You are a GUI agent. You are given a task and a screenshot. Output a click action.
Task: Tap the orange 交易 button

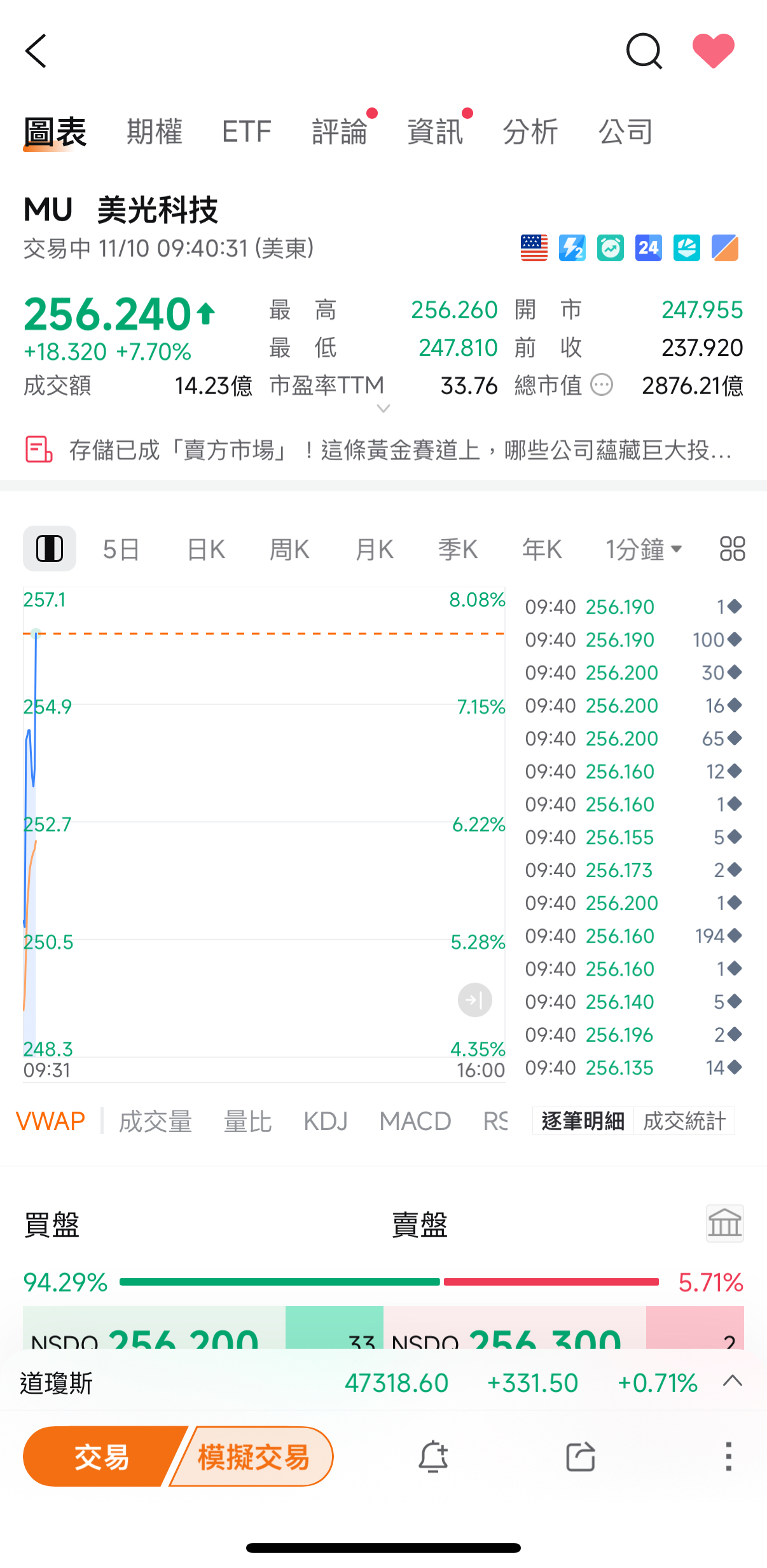[x=102, y=1456]
